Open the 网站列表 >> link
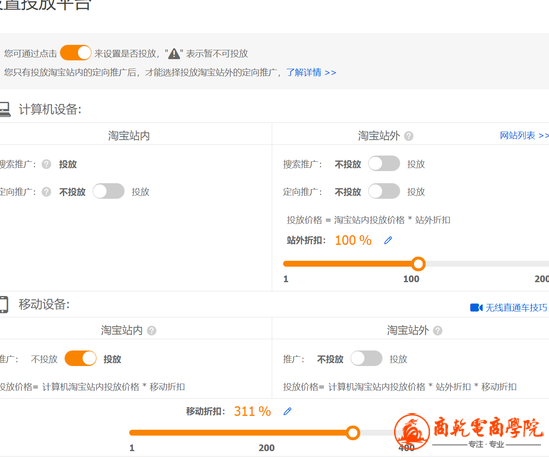This screenshot has height=457, width=549. (524, 135)
